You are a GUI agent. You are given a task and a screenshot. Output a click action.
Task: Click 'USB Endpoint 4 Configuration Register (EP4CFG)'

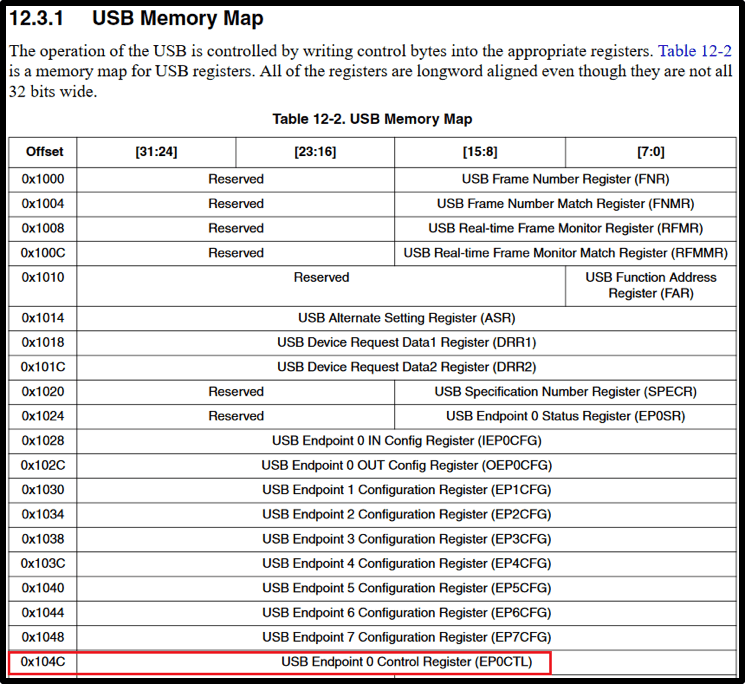point(407,563)
